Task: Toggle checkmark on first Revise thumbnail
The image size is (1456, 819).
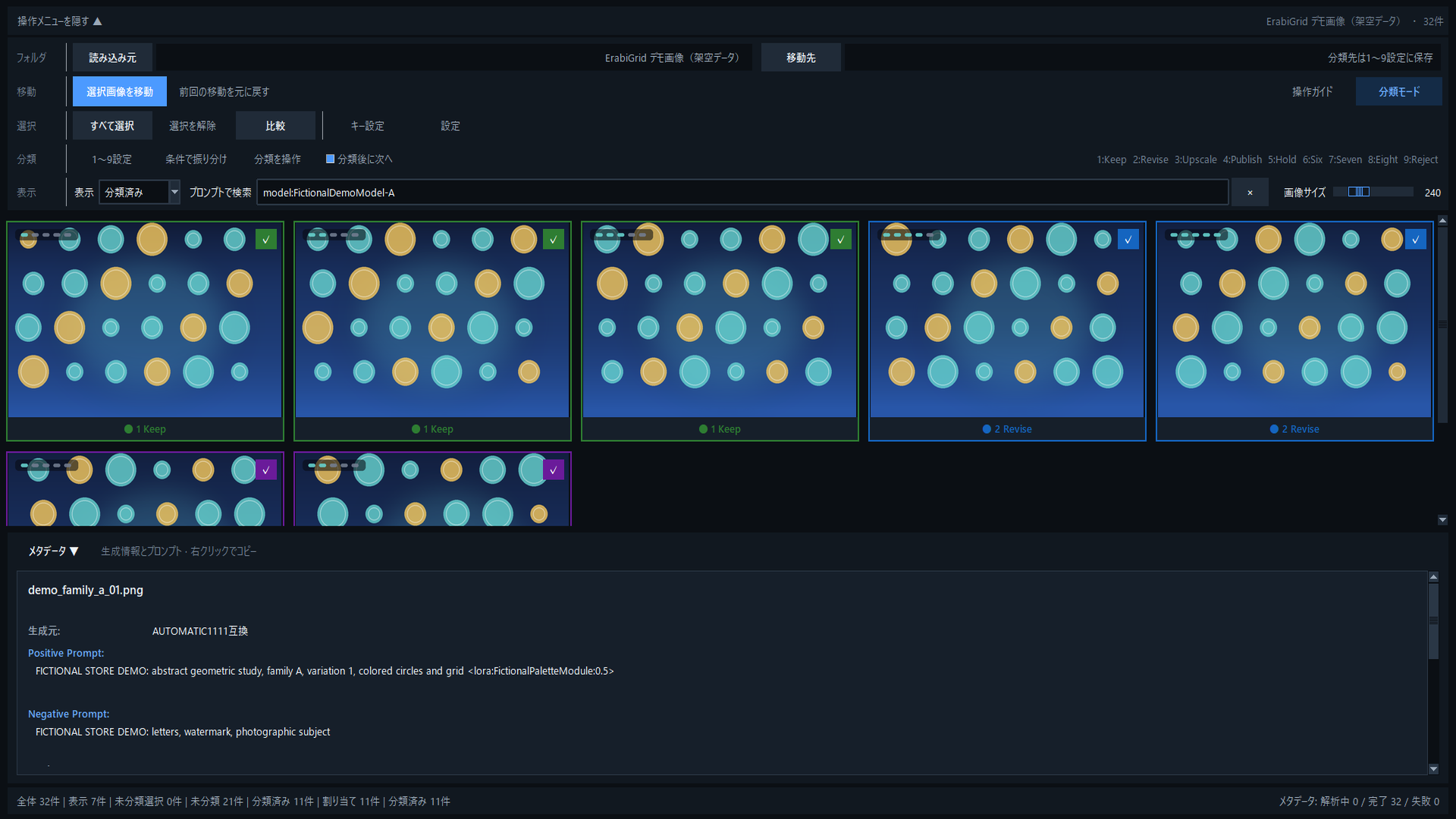Action: click(x=1128, y=240)
